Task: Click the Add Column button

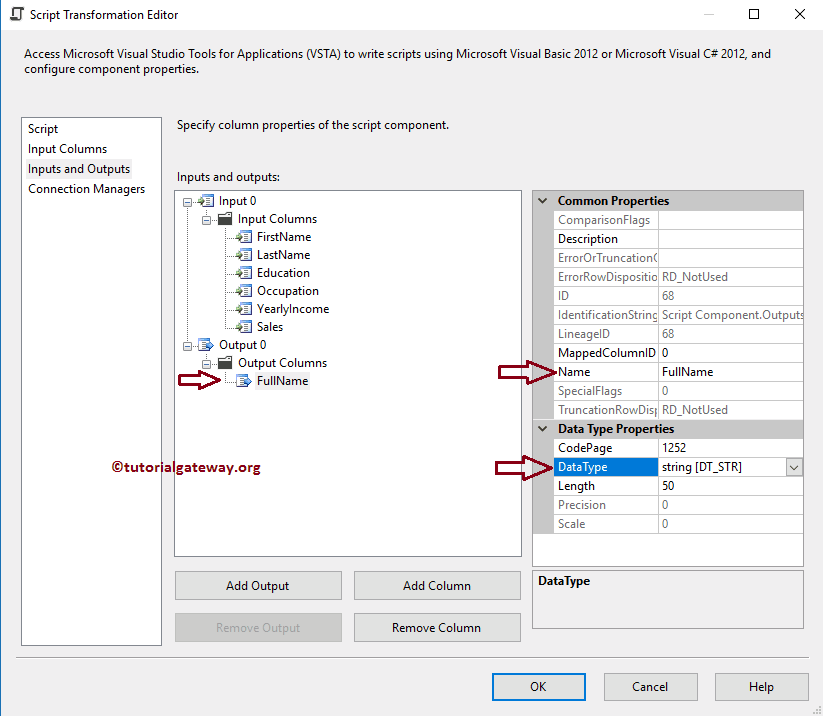Action: (437, 585)
